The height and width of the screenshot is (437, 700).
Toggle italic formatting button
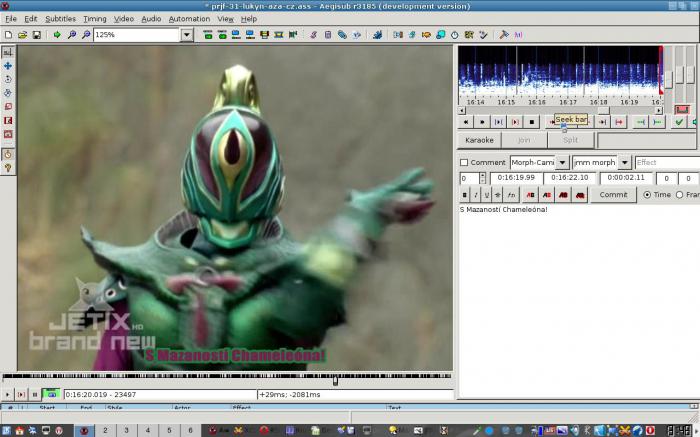pos(476,195)
